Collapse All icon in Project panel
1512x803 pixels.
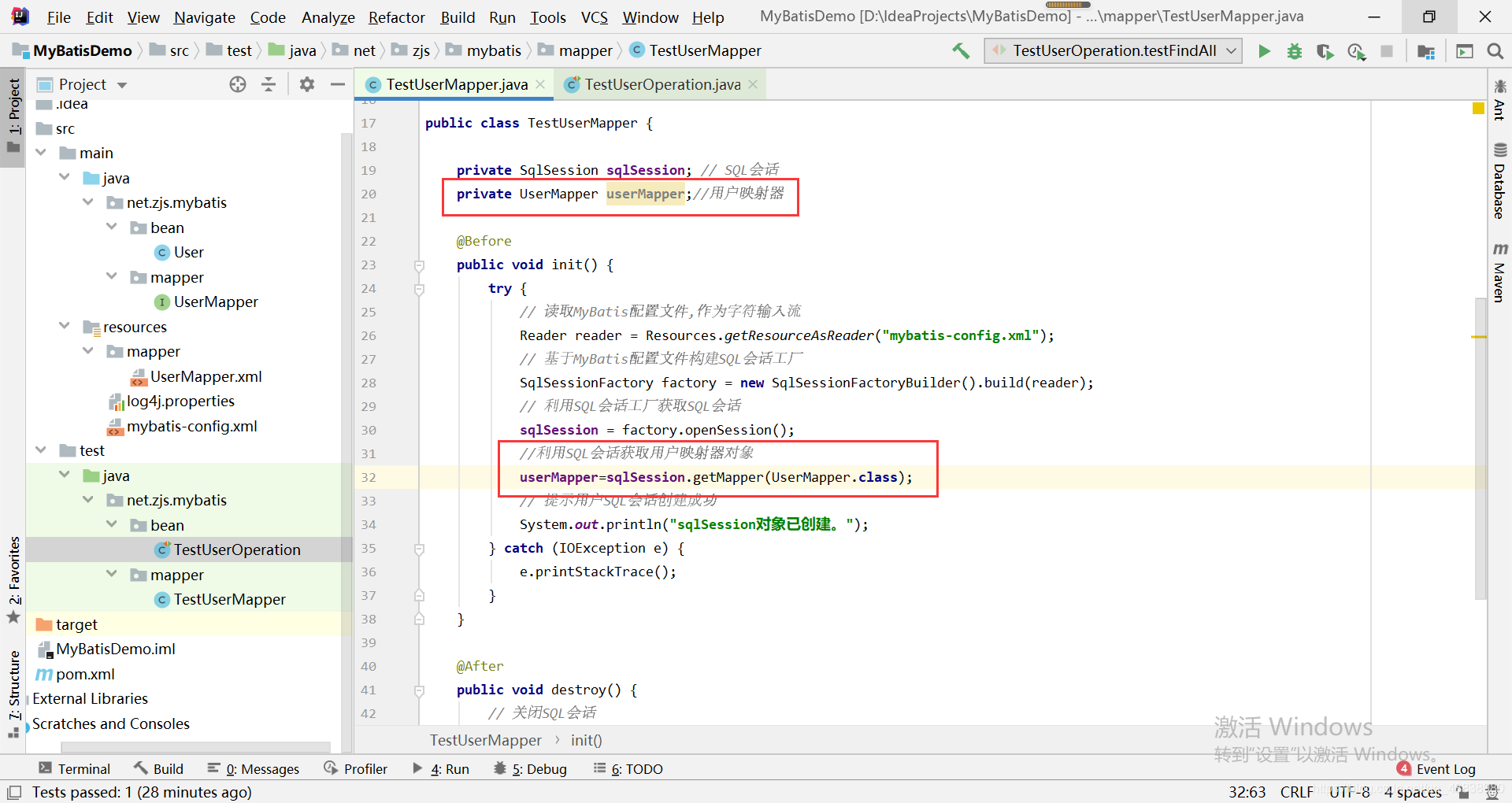(x=269, y=84)
